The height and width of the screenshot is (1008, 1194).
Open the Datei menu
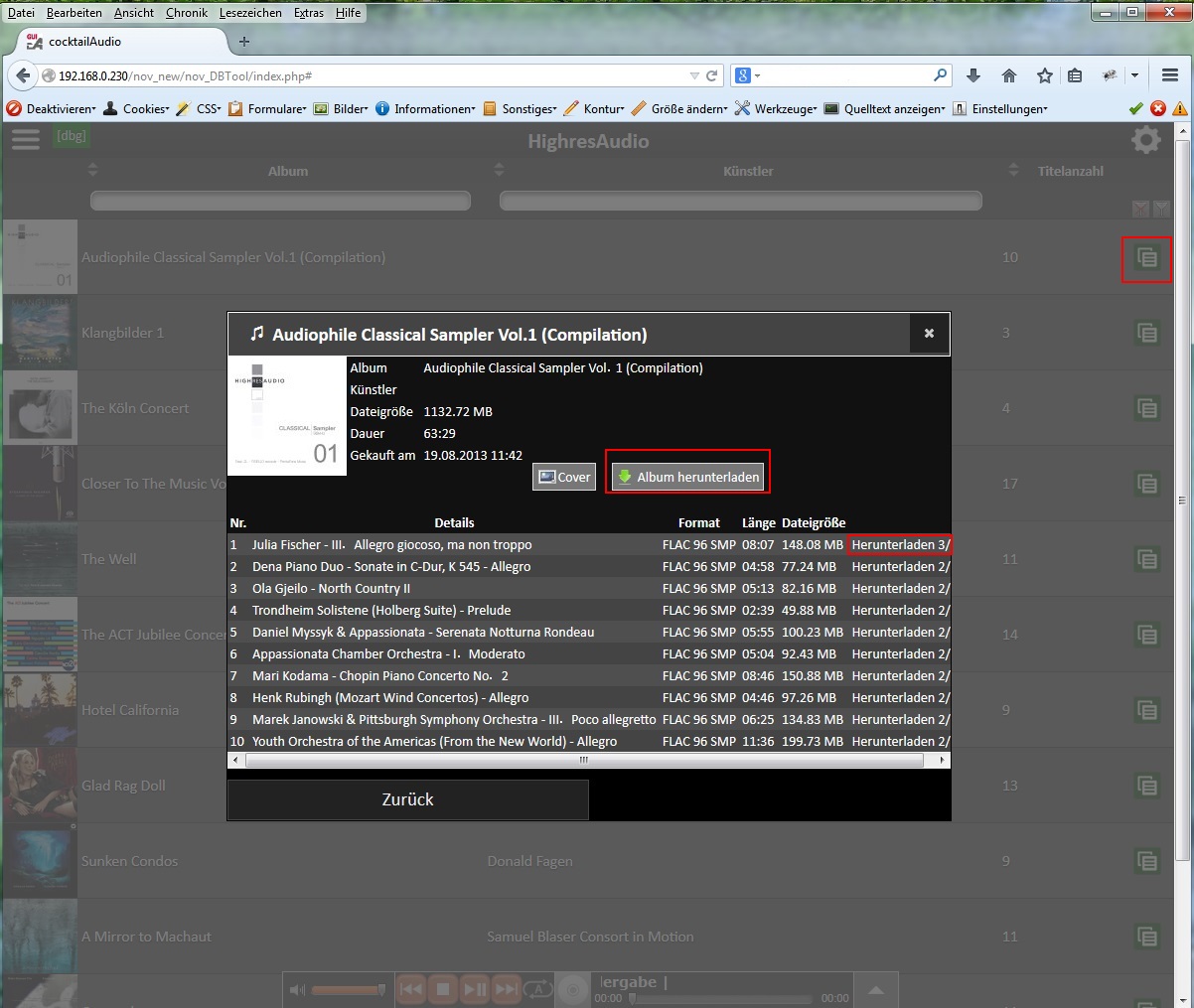[x=21, y=13]
